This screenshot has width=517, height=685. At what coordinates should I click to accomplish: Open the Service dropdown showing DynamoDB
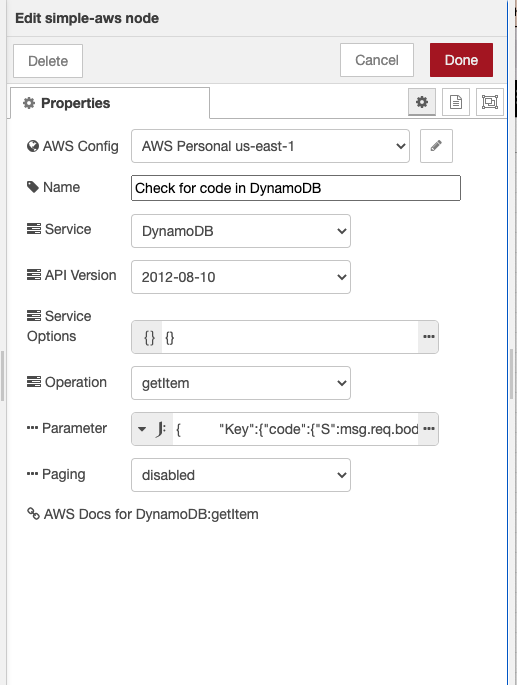click(x=241, y=231)
